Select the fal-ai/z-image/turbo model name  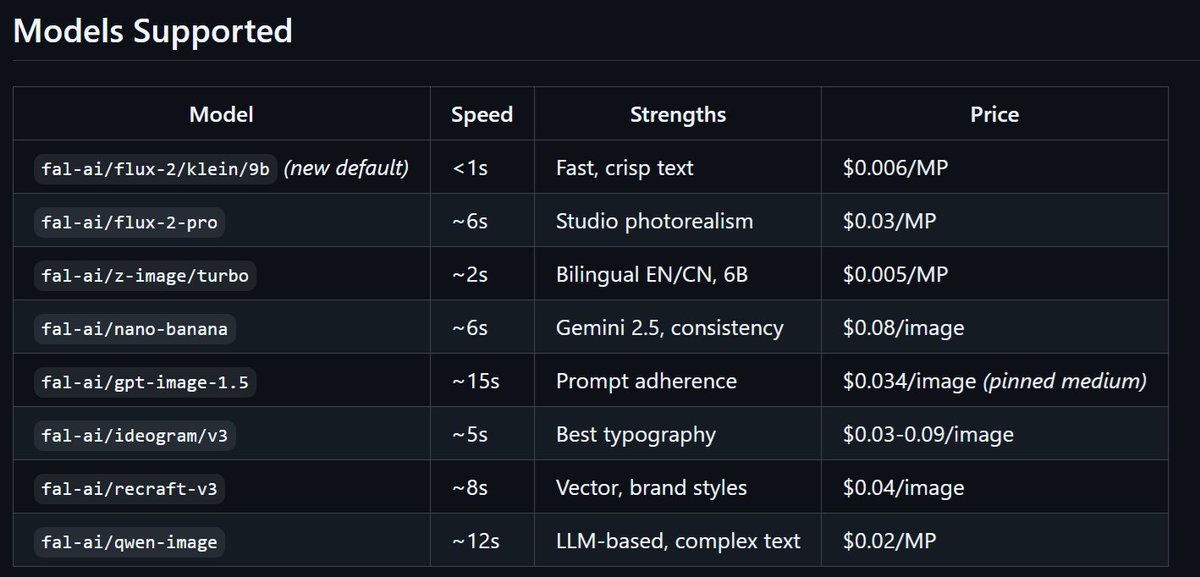(x=145, y=275)
